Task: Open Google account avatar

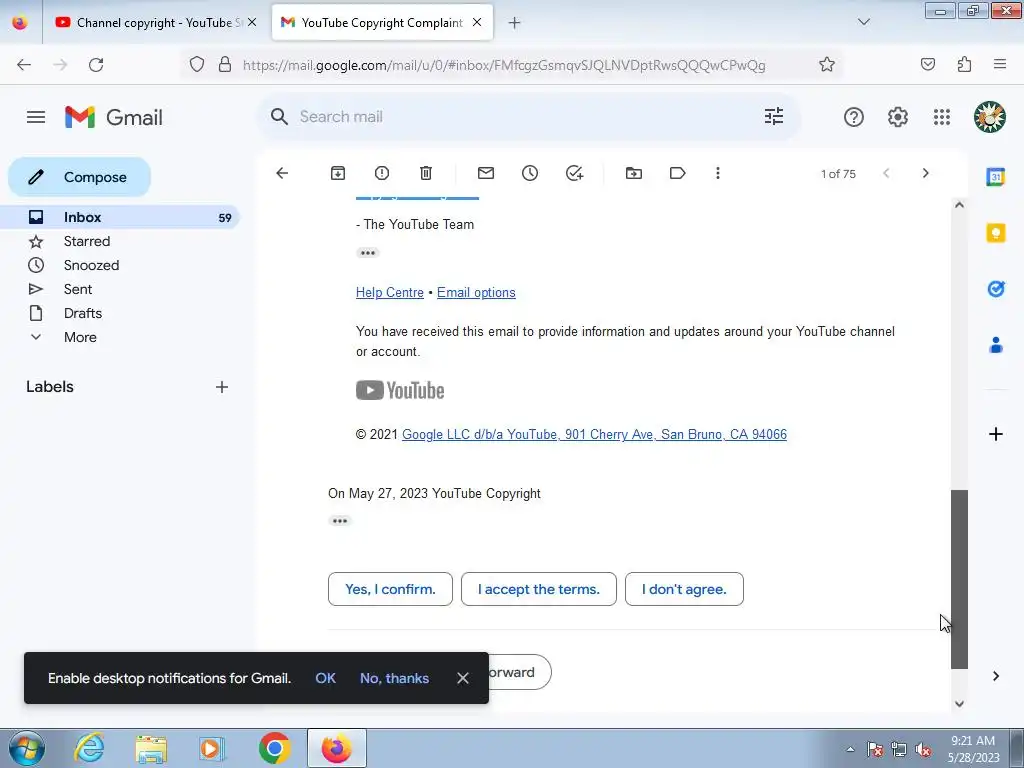Action: click(x=989, y=117)
